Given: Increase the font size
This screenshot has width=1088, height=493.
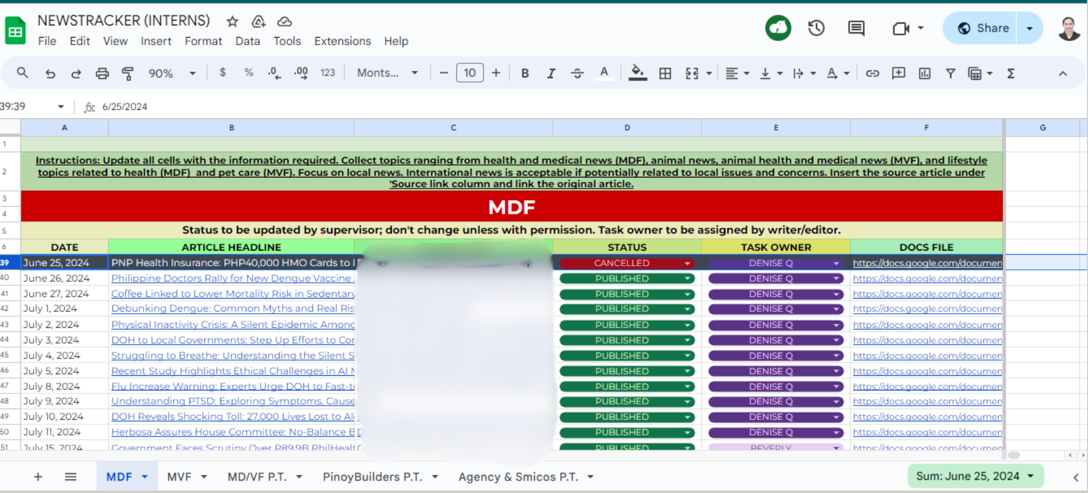Looking at the screenshot, I should tap(495, 73).
